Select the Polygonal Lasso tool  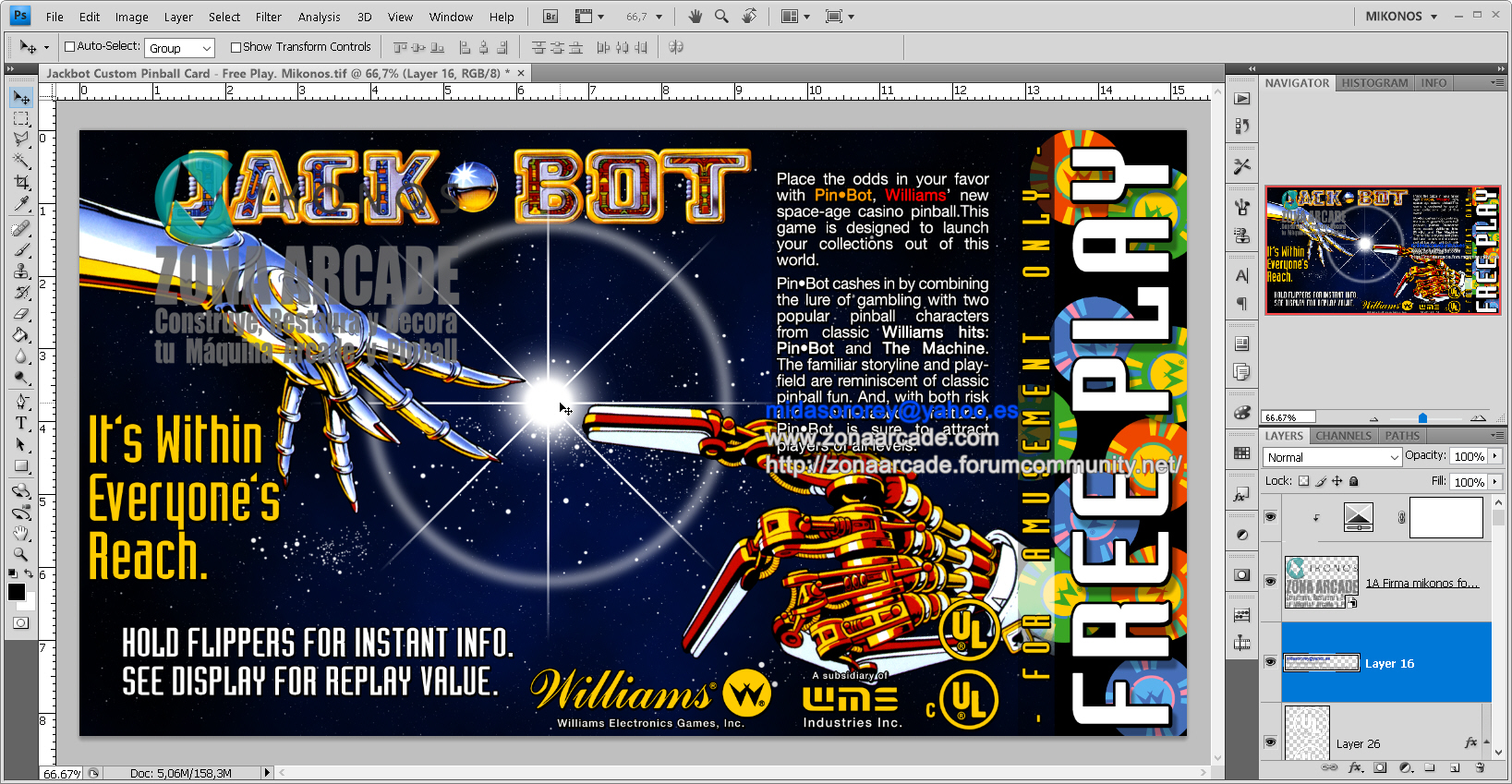(21, 139)
